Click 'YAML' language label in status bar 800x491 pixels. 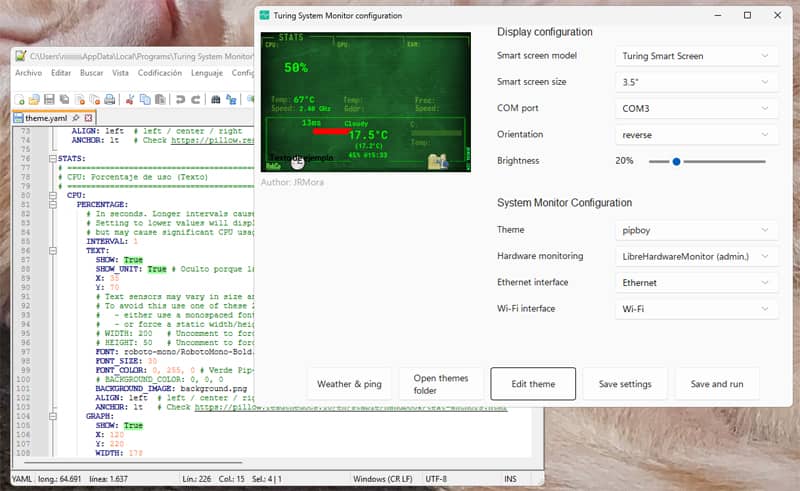[22, 479]
